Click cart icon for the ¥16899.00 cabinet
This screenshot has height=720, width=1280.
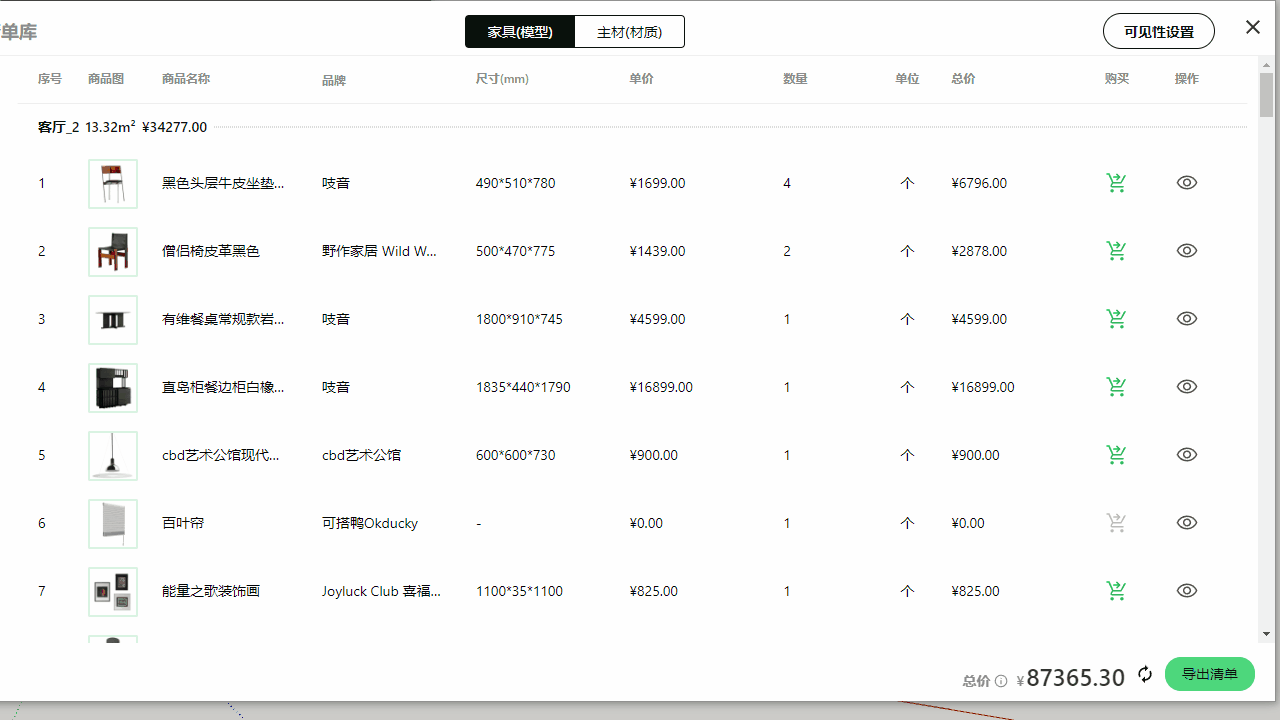pyautogui.click(x=1116, y=387)
